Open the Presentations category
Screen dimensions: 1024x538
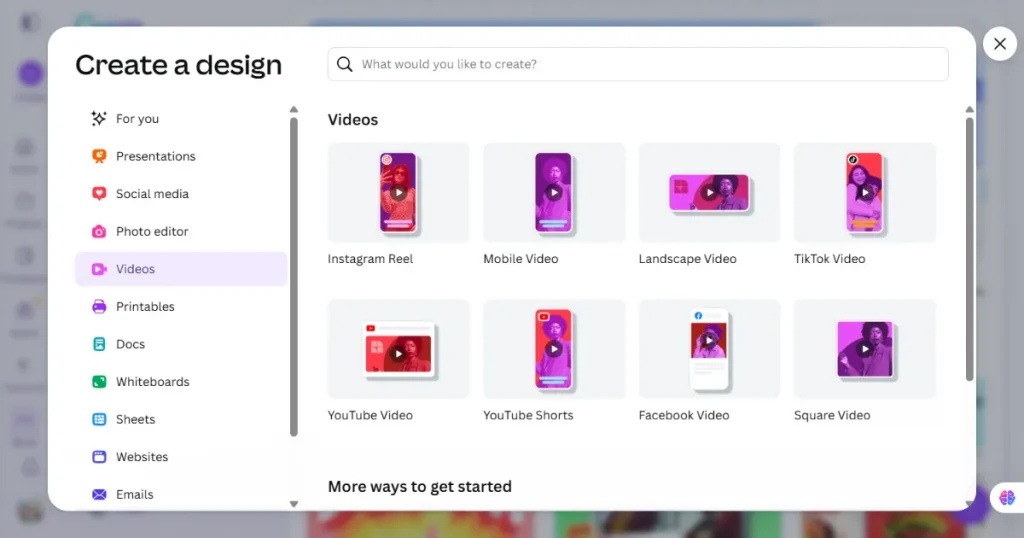[x=181, y=156]
